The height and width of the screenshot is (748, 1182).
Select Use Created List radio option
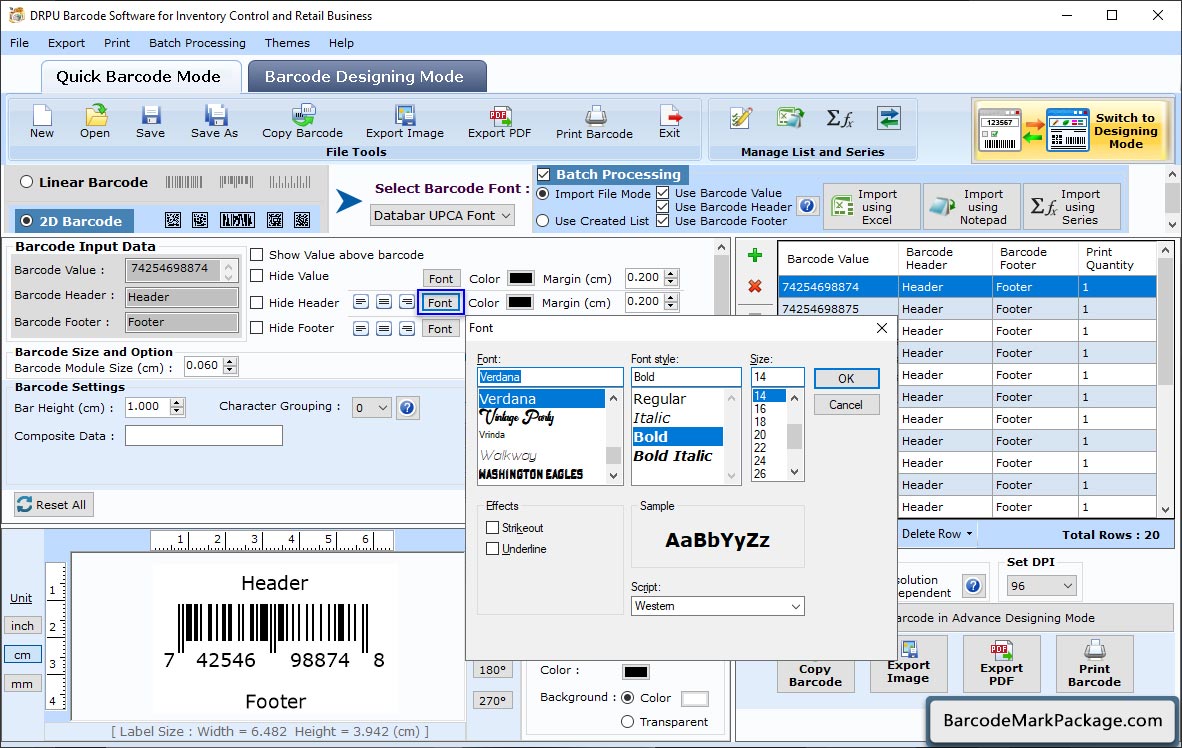[543, 221]
